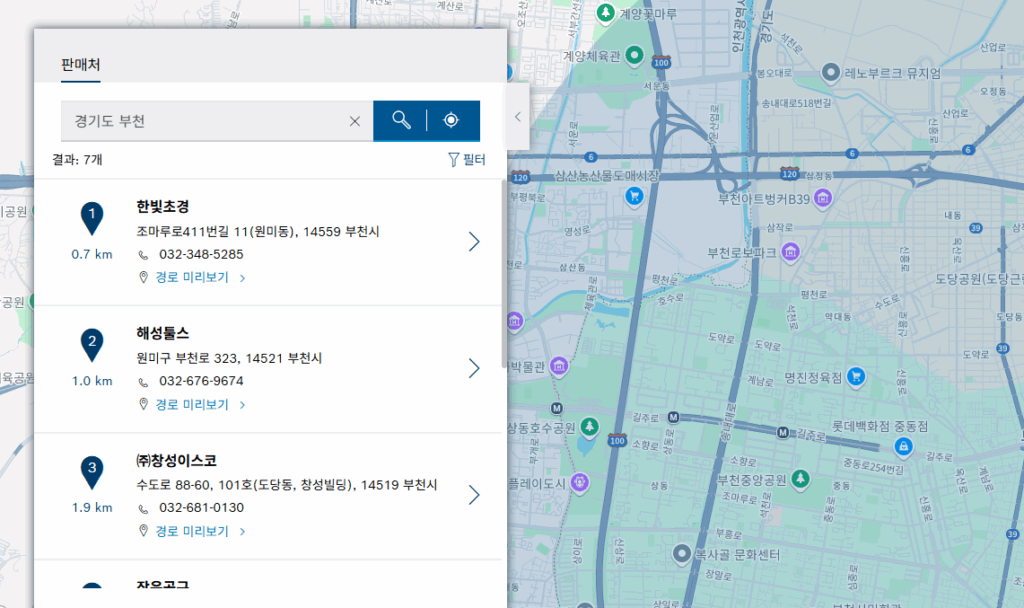Click the 0.7 km distance label

coord(92,254)
